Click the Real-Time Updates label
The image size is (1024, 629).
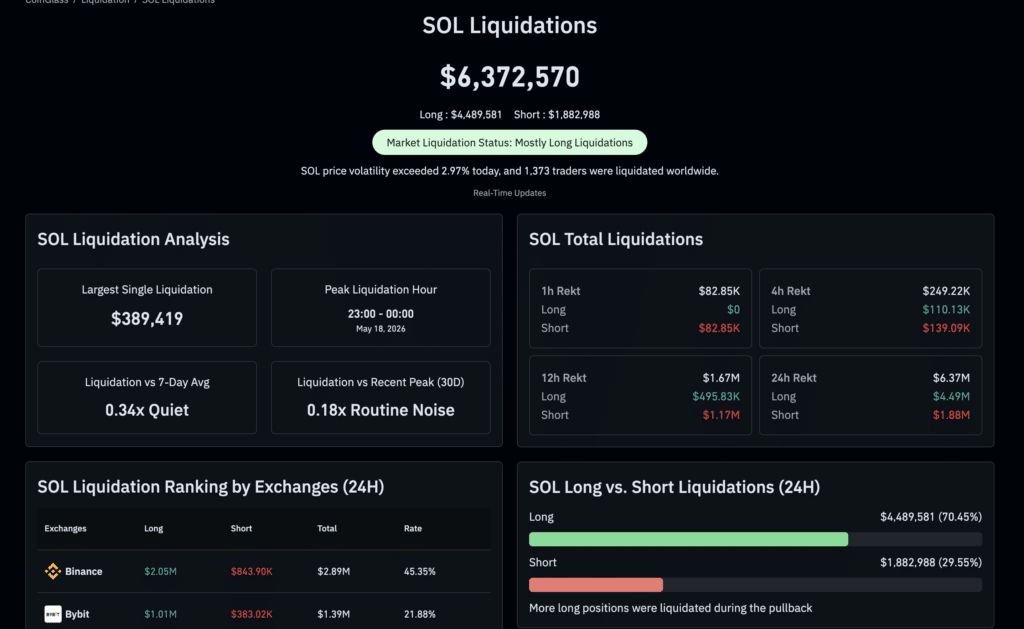pyautogui.click(x=509, y=193)
